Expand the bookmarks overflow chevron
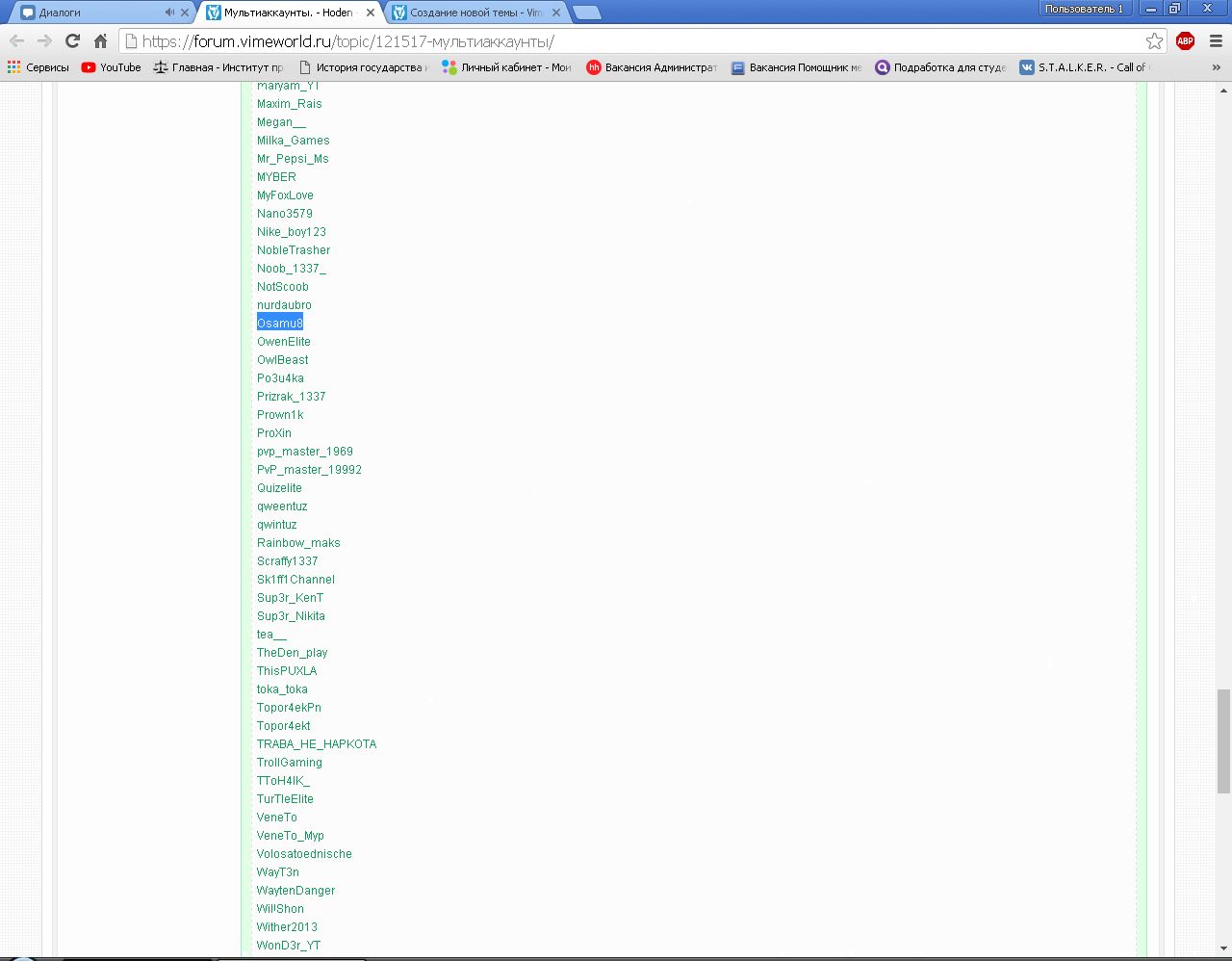The width and height of the screenshot is (1232, 961). (1216, 67)
